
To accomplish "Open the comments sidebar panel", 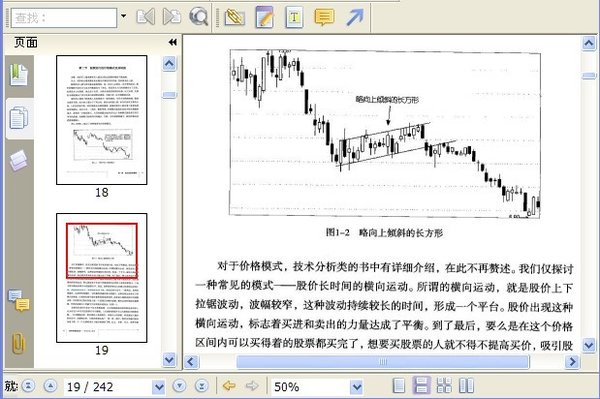I will coord(19,300).
